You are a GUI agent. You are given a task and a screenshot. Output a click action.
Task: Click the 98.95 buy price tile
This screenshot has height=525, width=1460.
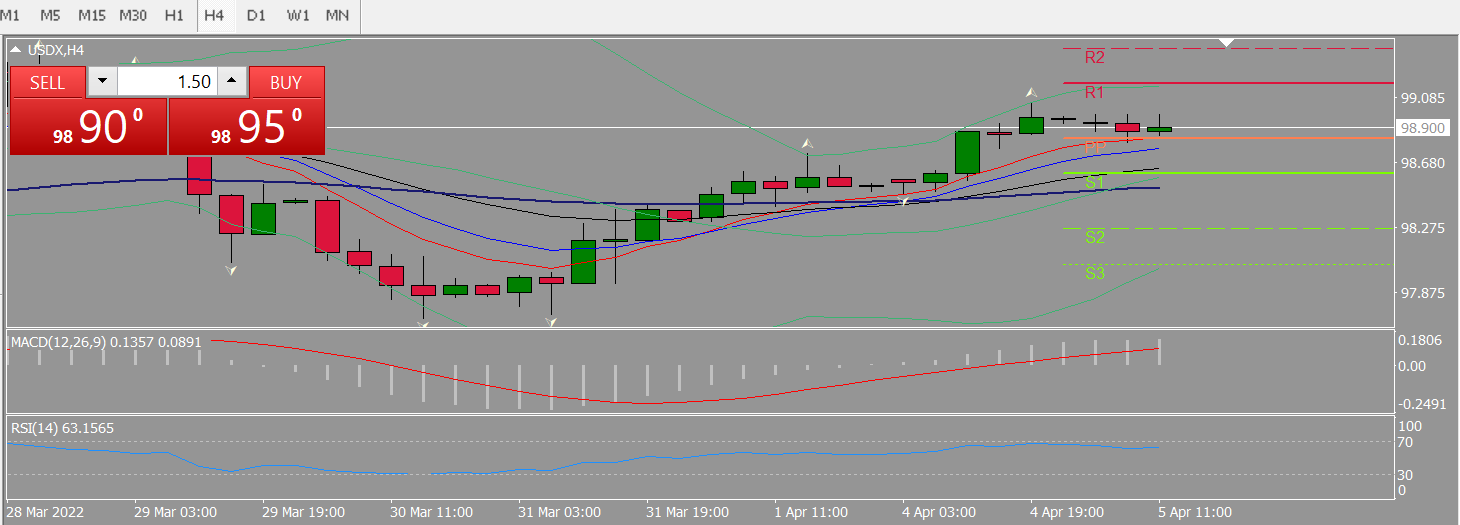pyautogui.click(x=247, y=127)
